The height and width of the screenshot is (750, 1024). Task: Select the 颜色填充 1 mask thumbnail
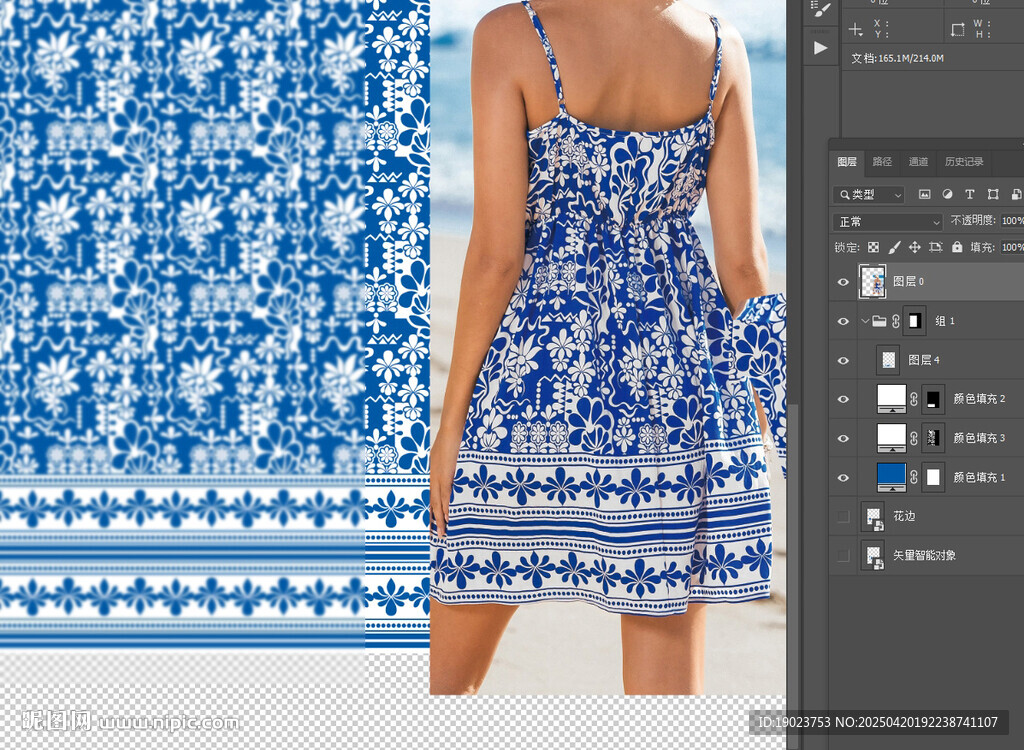[933, 478]
